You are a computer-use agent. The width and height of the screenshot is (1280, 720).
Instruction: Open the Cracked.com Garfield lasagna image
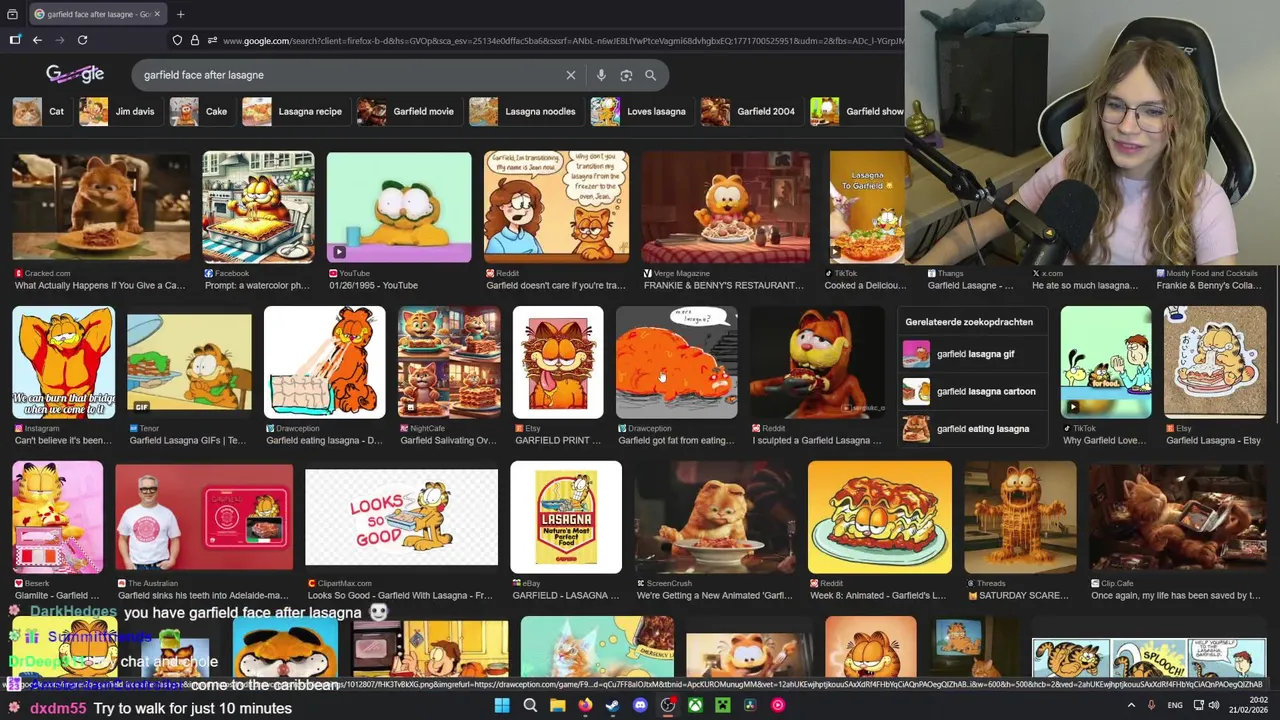(100, 206)
